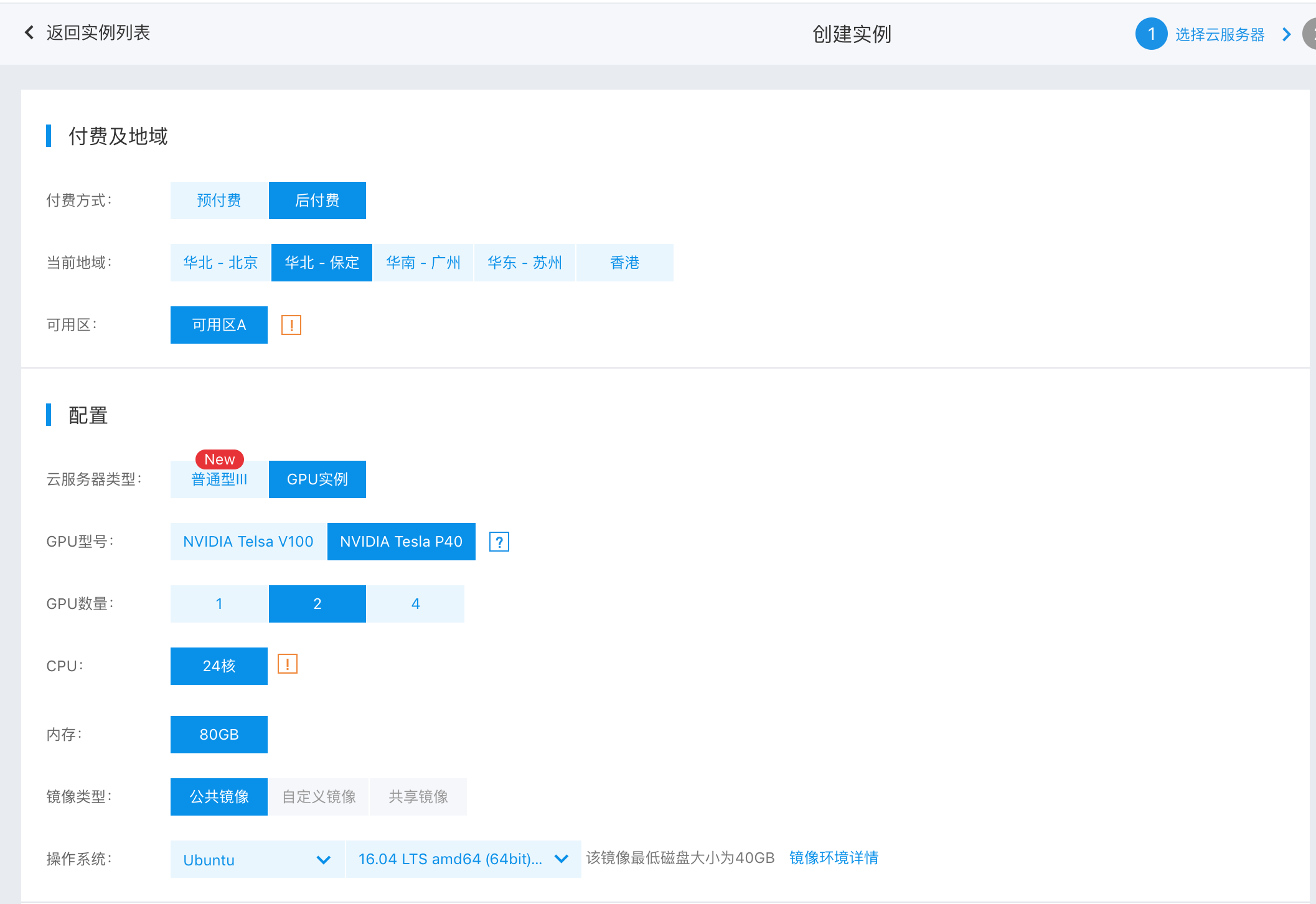Click the question mark help icon for GPU型号
Viewport: 1316px width, 904px height.
[x=499, y=542]
